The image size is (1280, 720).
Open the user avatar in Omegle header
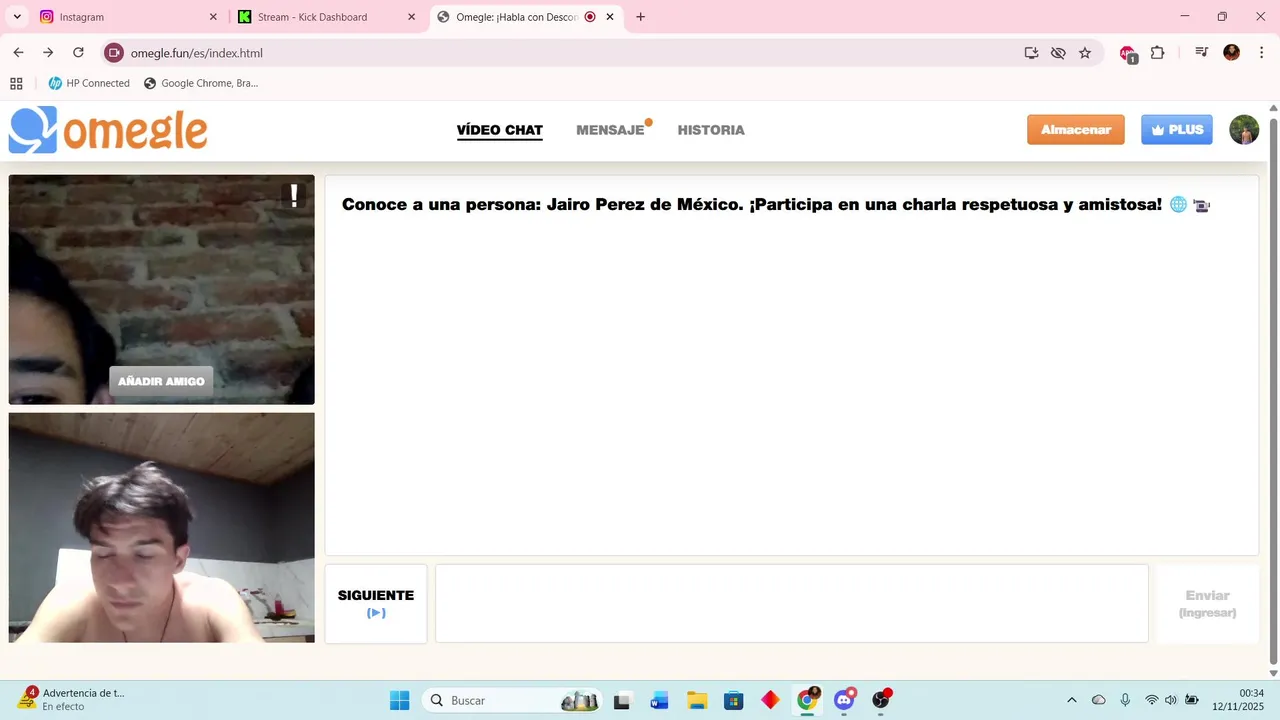click(1244, 130)
